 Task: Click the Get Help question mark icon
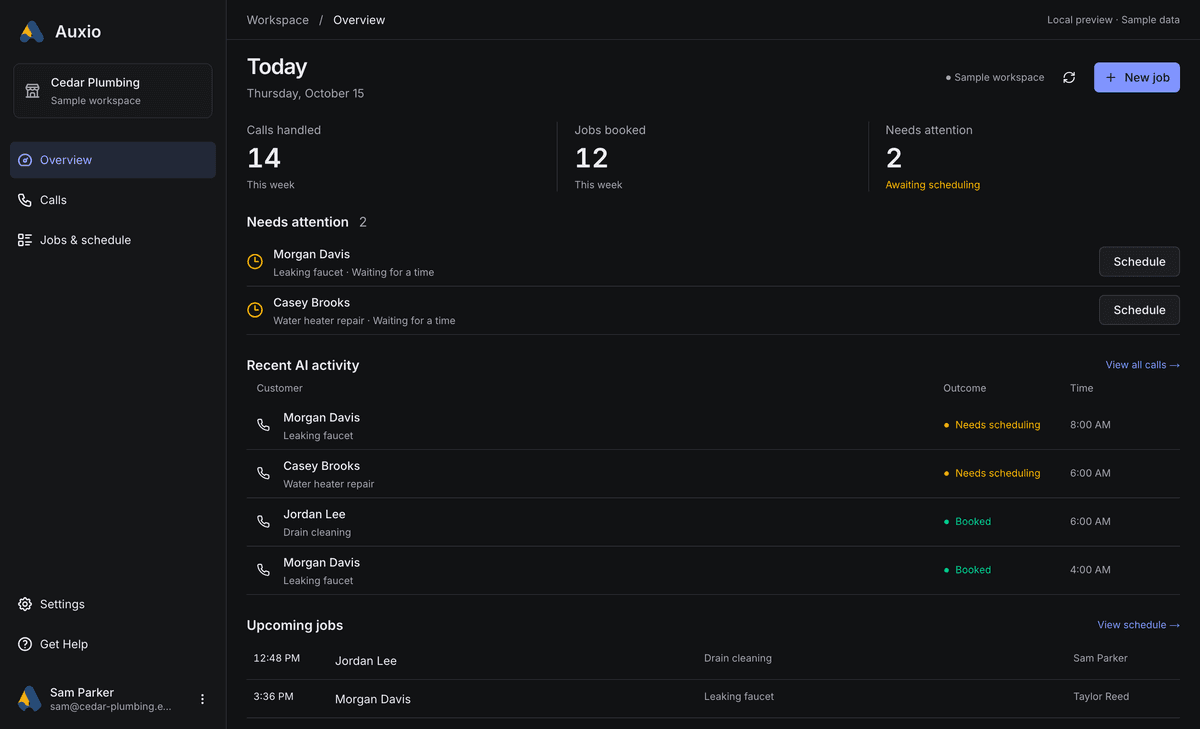pos(25,644)
